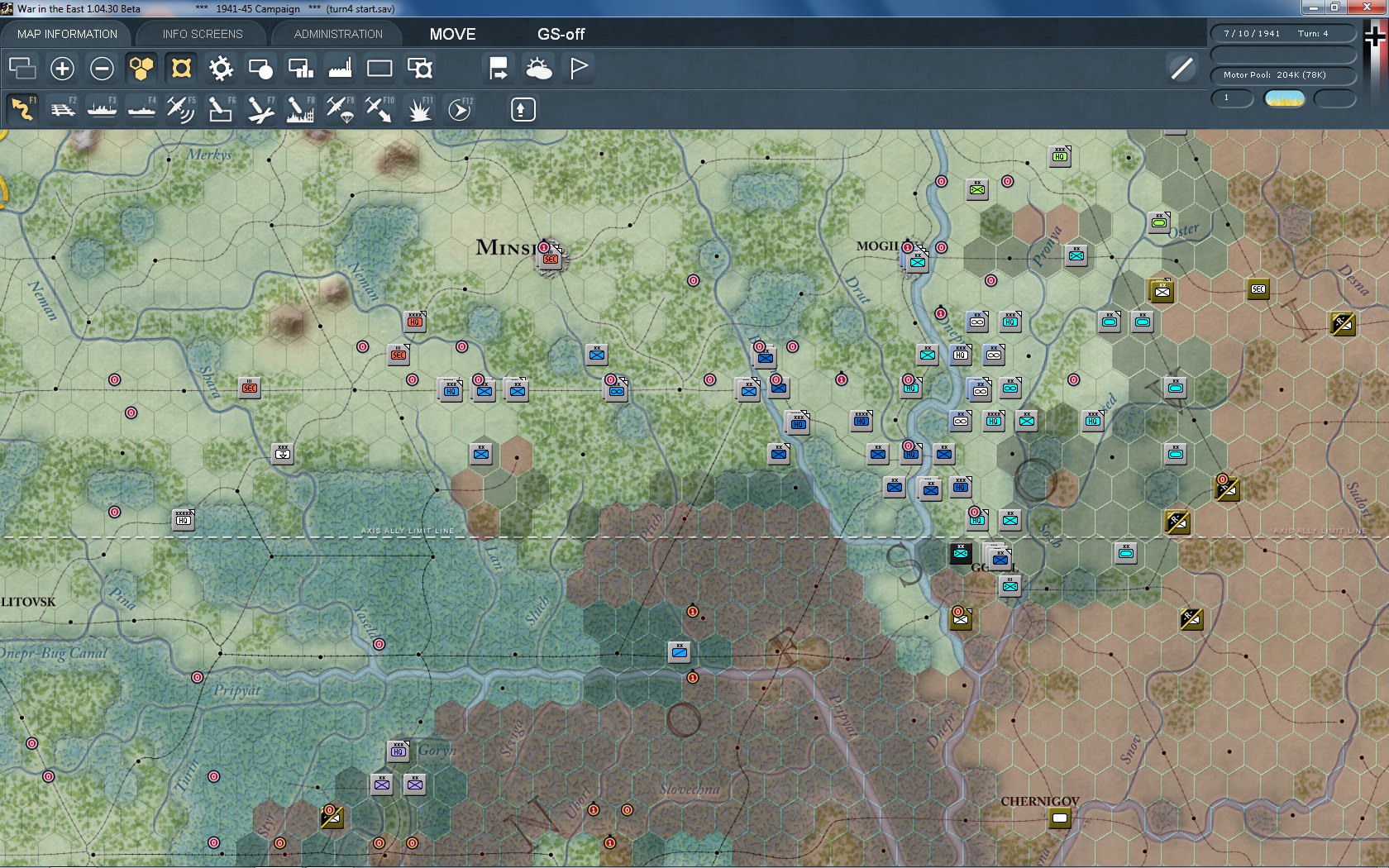Select the F6 bombing mode
The image size is (1389, 868).
221,109
